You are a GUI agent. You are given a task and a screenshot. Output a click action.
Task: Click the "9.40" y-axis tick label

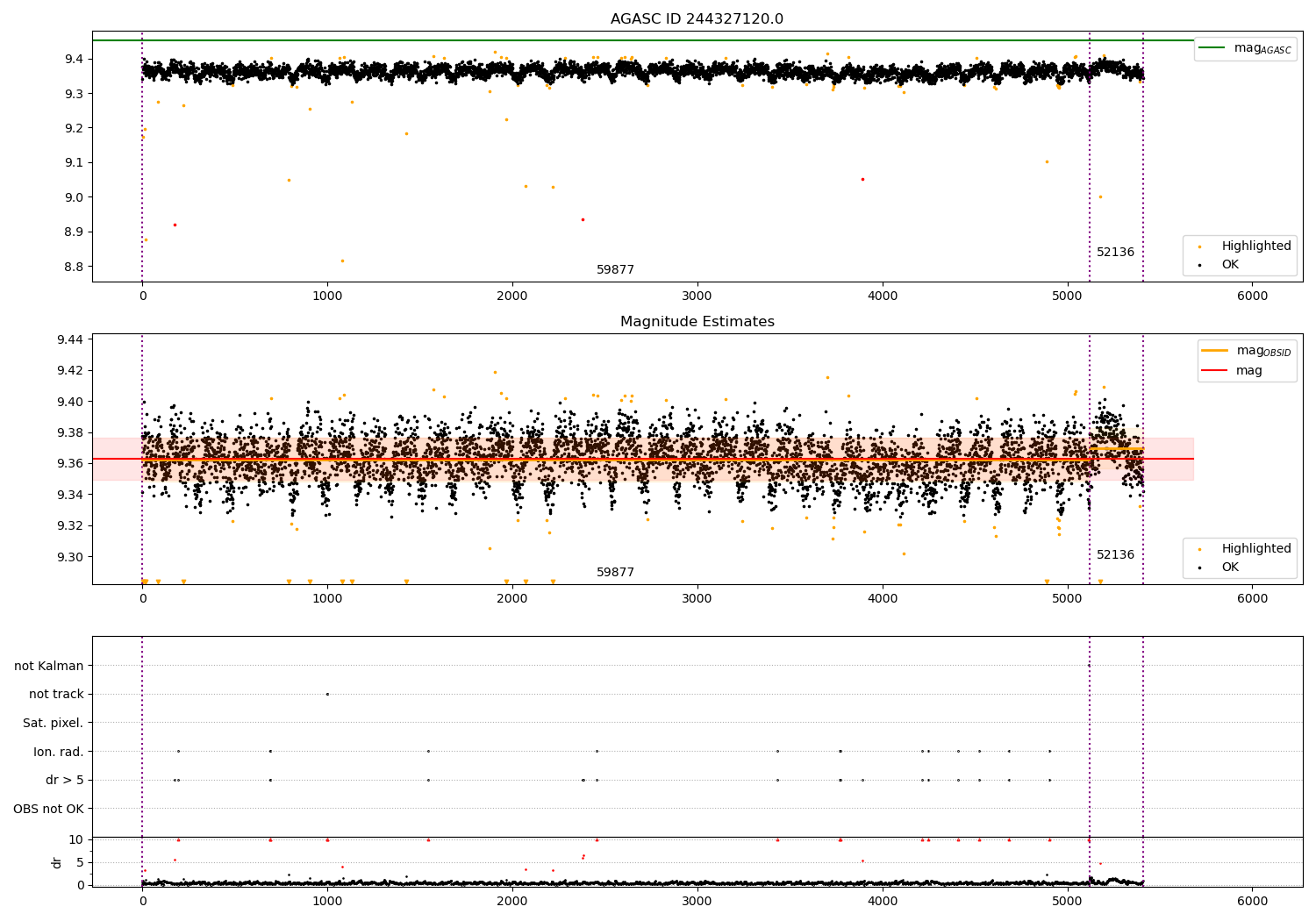[70, 402]
